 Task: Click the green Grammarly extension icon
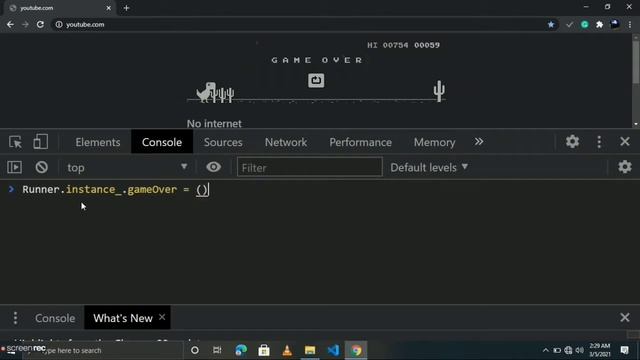tap(584, 24)
